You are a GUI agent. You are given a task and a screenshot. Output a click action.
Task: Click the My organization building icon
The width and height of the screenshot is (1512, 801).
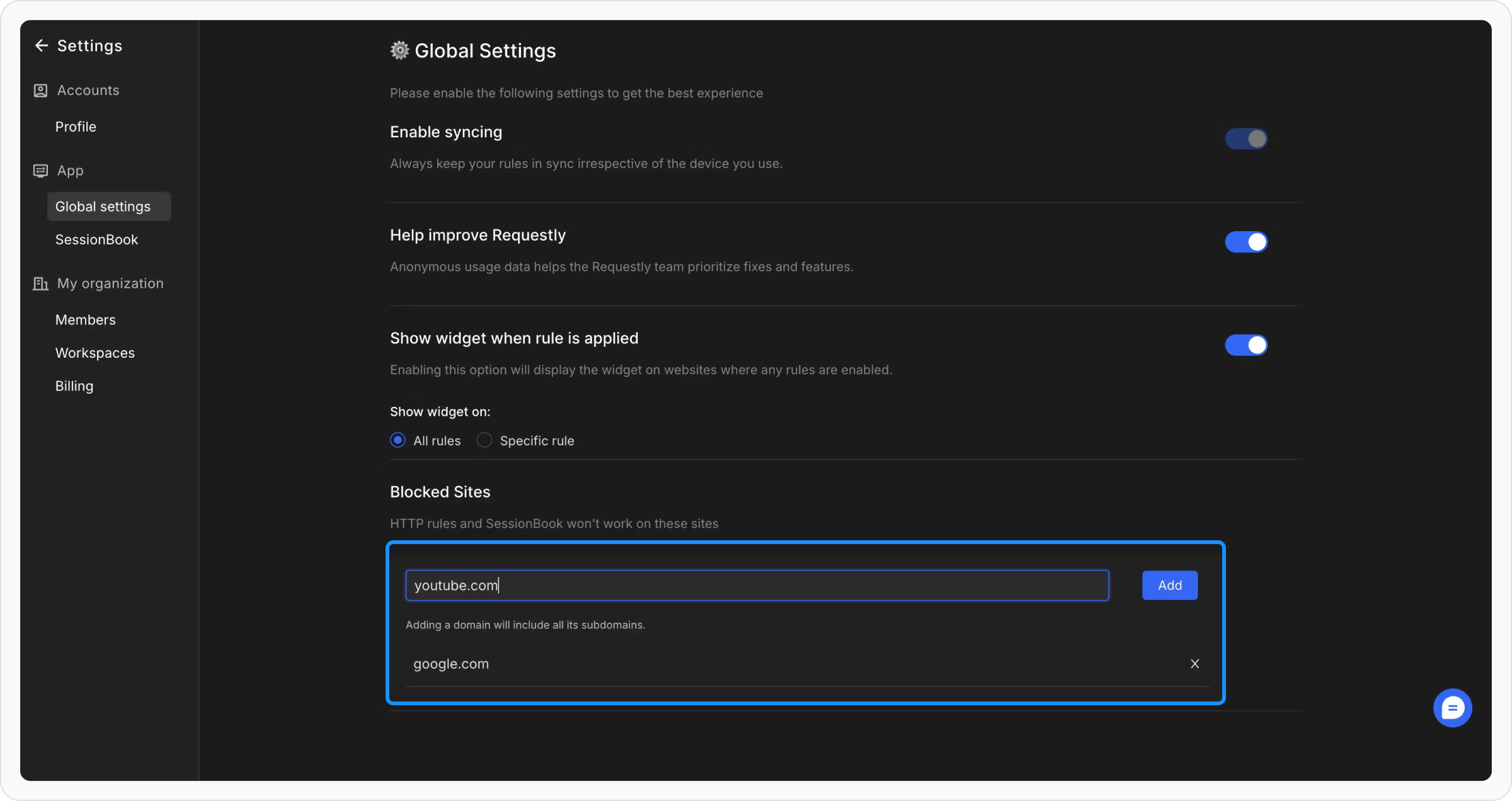tap(40, 284)
